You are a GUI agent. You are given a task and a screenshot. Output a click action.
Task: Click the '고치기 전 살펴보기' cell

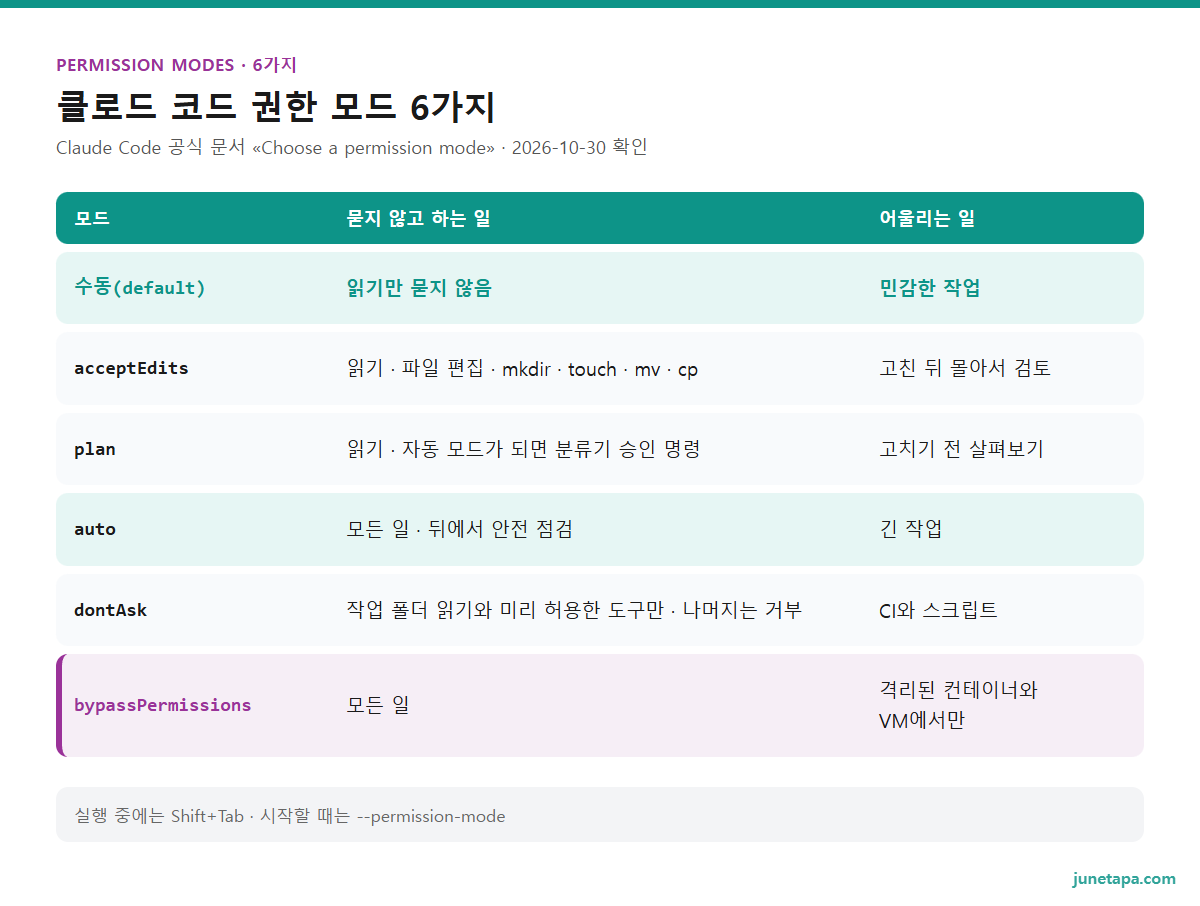[x=961, y=449]
